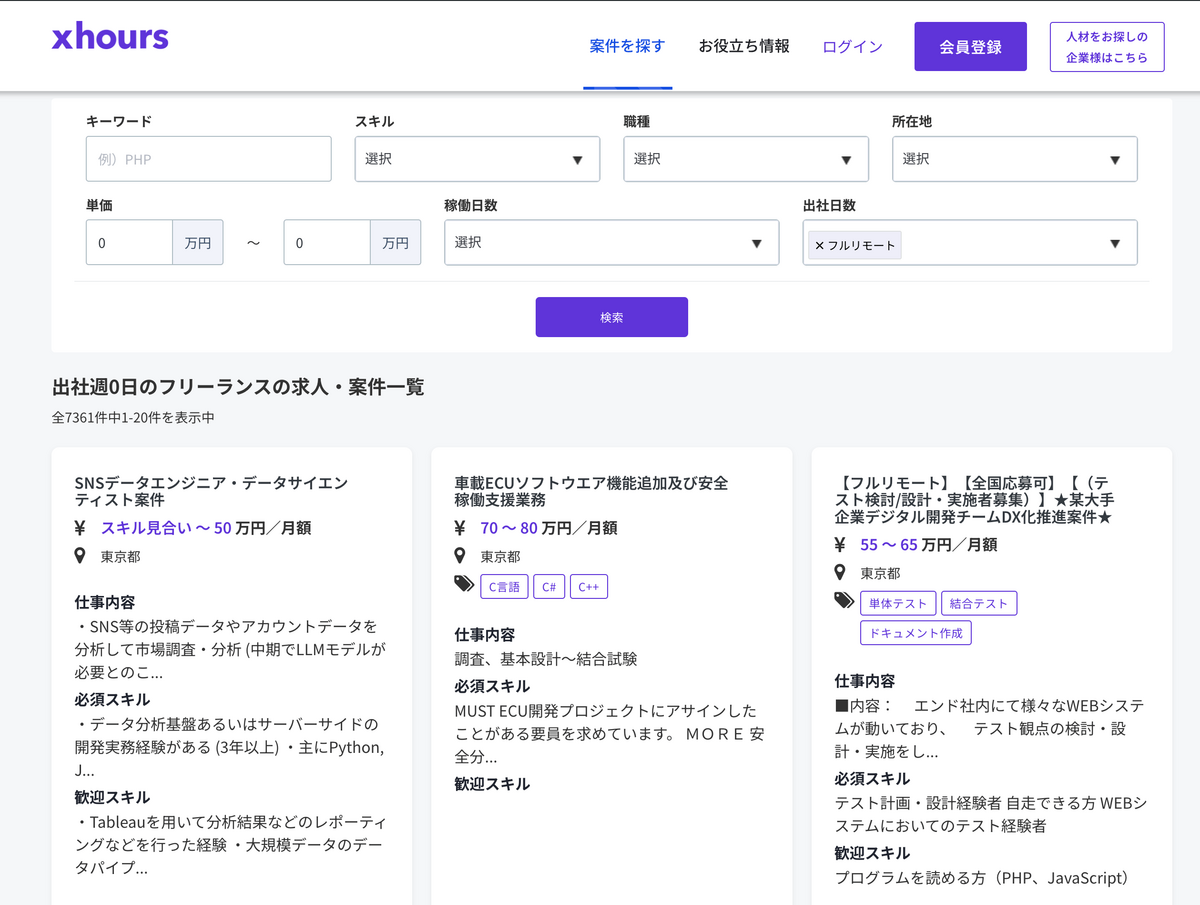The height and width of the screenshot is (905, 1200).
Task: Open the スキル dropdown
Action: tap(477, 159)
